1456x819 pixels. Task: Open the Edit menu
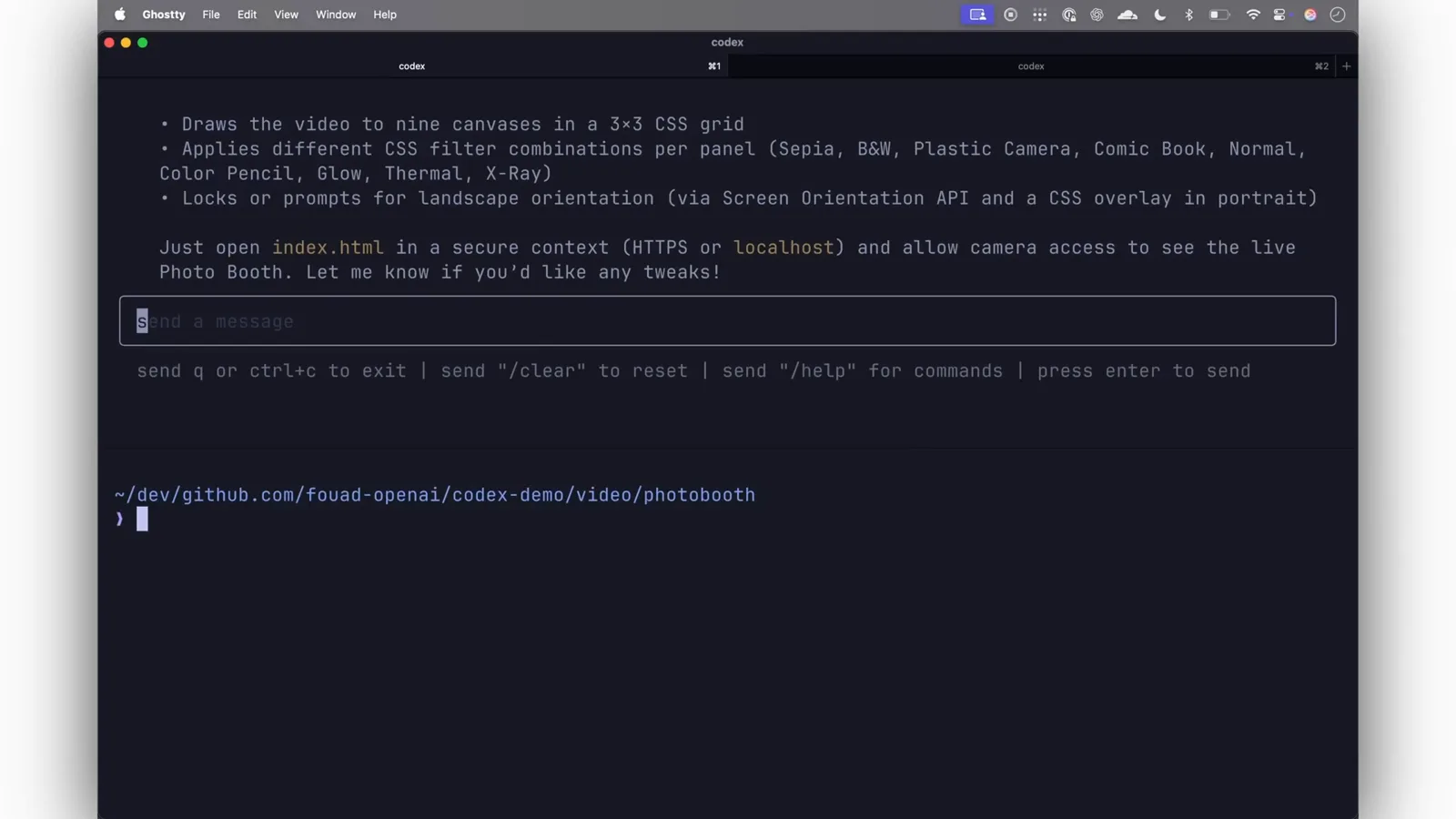click(x=247, y=15)
